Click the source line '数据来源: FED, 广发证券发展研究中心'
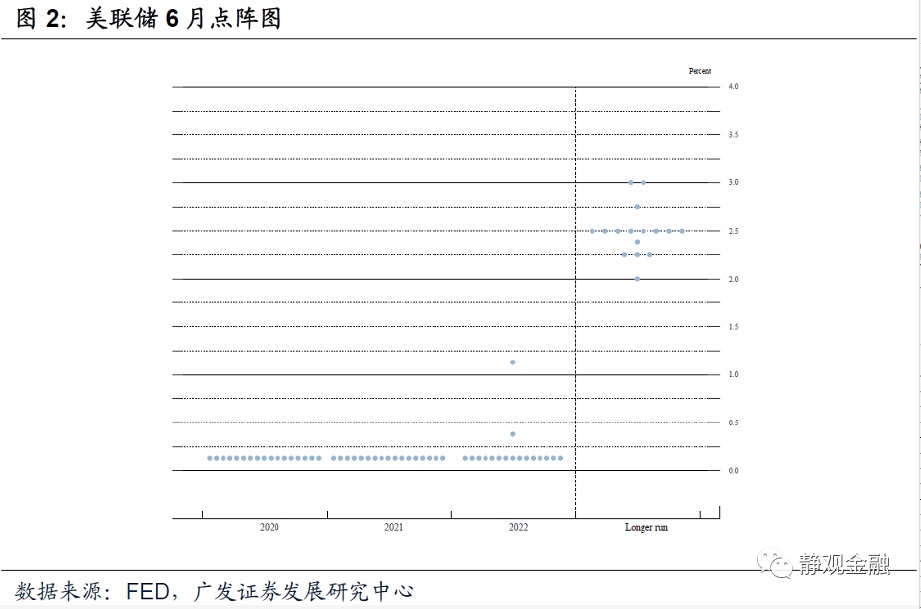Viewport: 921px width, 609px height. click(214, 591)
